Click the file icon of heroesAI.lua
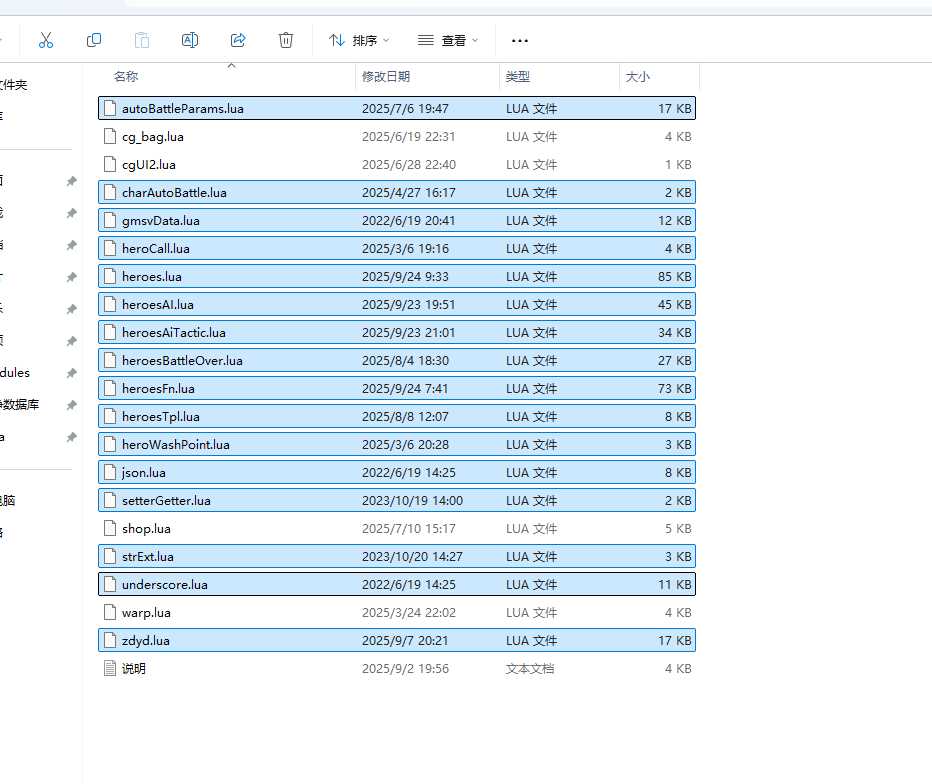The image size is (932, 784). [x=110, y=304]
